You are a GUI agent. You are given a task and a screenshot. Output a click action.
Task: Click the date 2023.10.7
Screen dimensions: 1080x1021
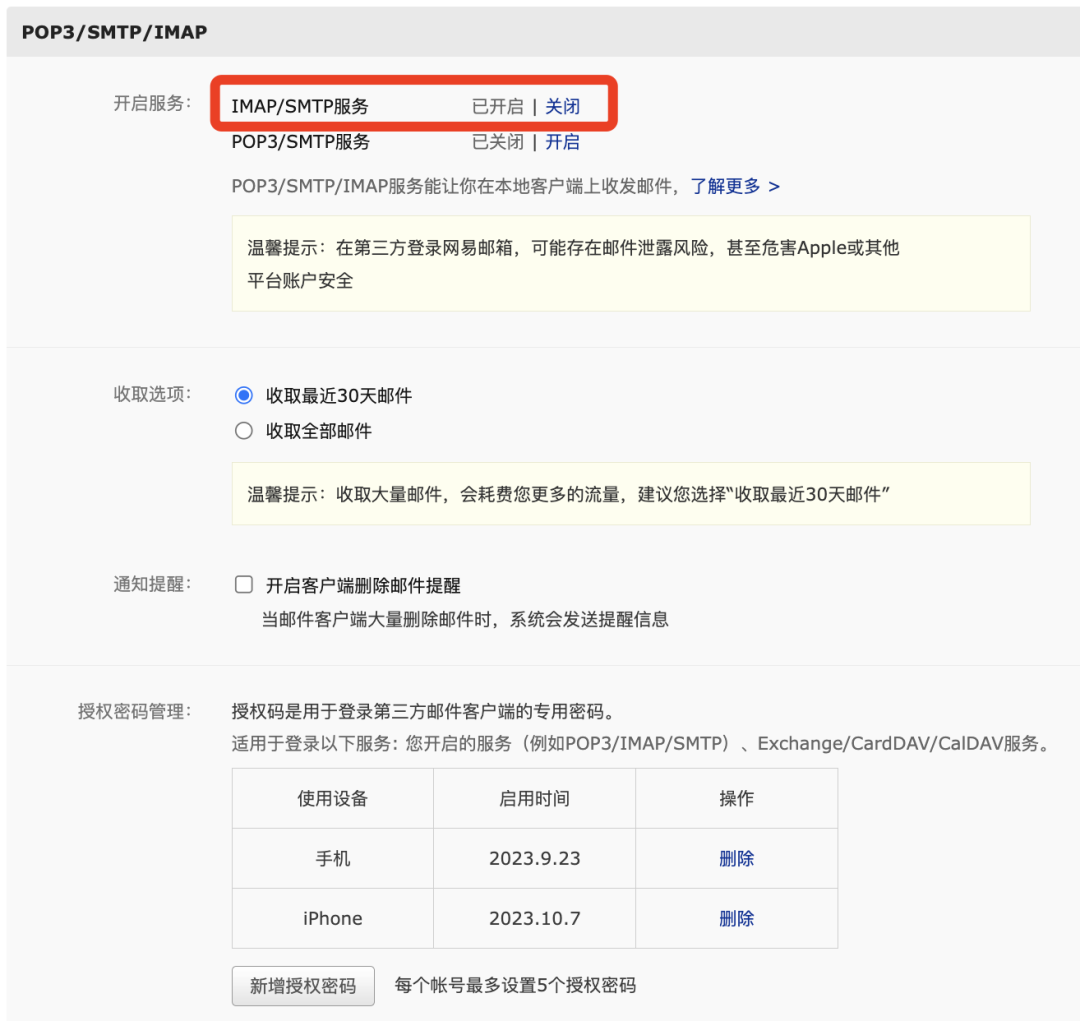(534, 918)
